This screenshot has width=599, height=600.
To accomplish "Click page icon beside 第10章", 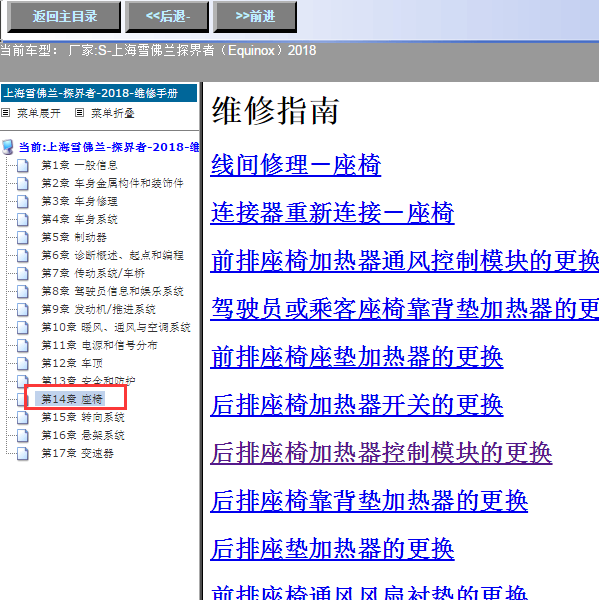I will point(23,328).
